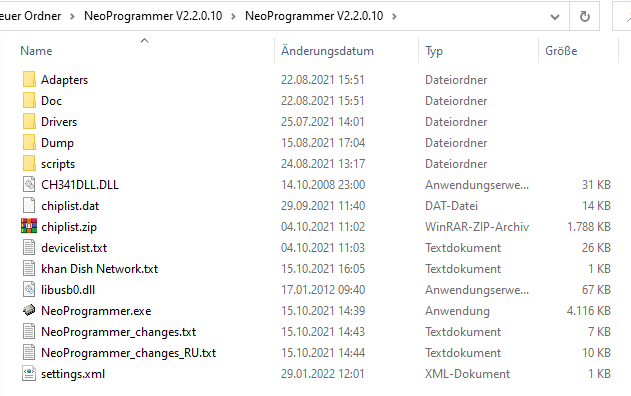Select the Adapters folder icon
This screenshot has height=396, width=631.
coord(29,80)
